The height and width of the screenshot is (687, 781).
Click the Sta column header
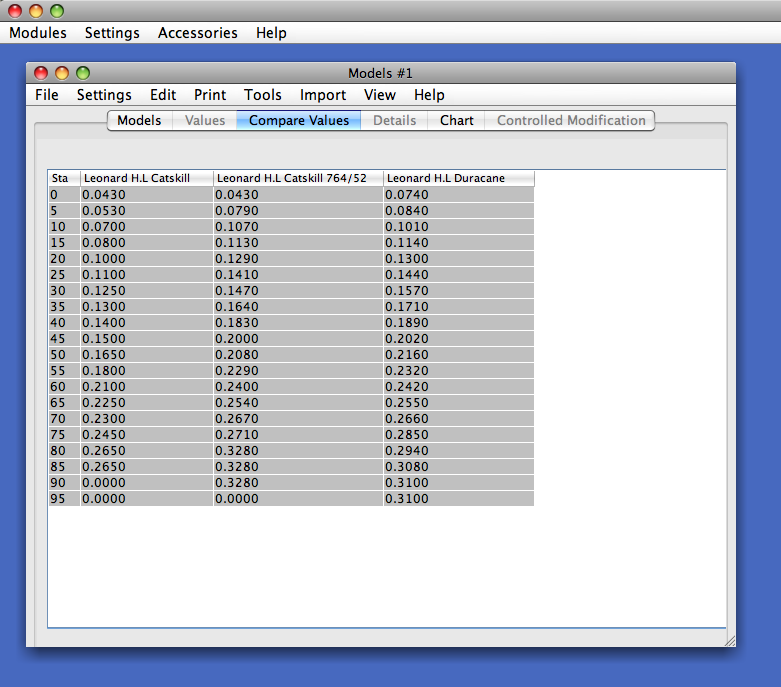(64, 178)
